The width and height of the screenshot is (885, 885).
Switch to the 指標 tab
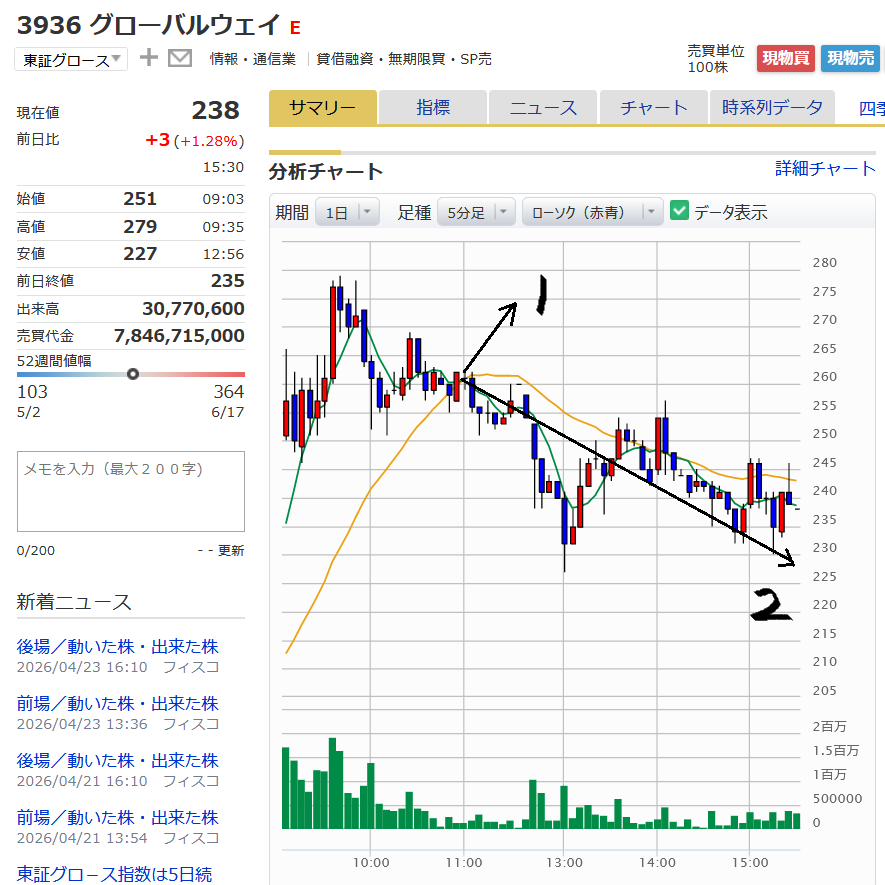433,108
